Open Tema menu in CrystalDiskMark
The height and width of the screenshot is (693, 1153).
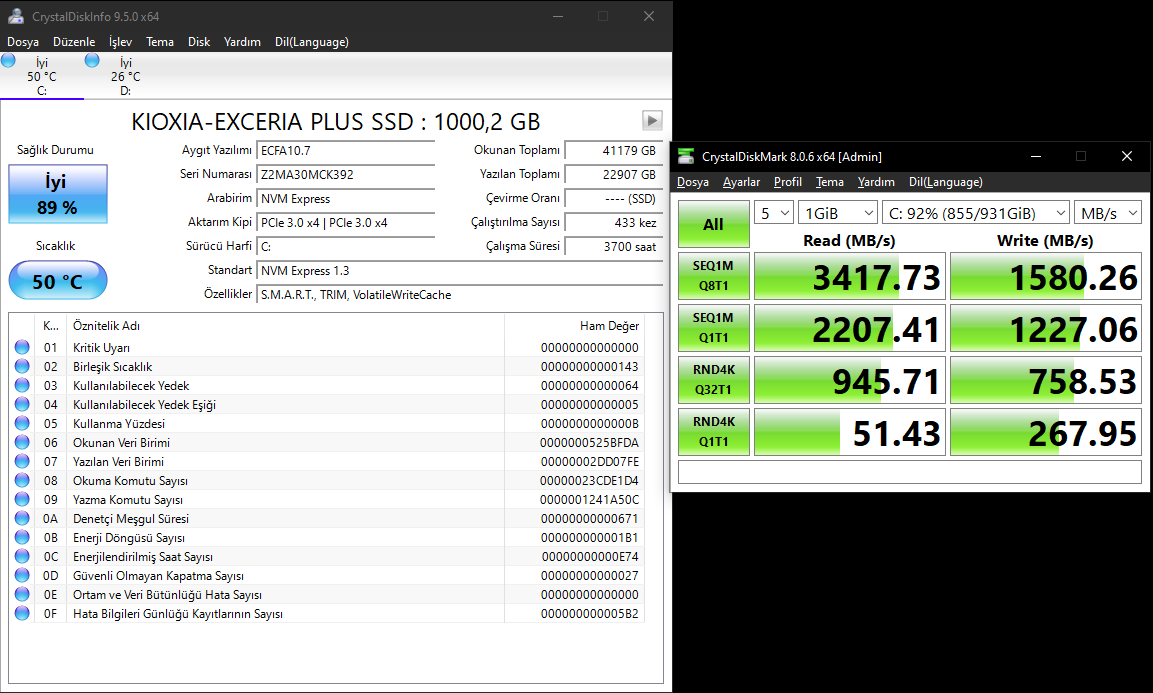coord(829,182)
